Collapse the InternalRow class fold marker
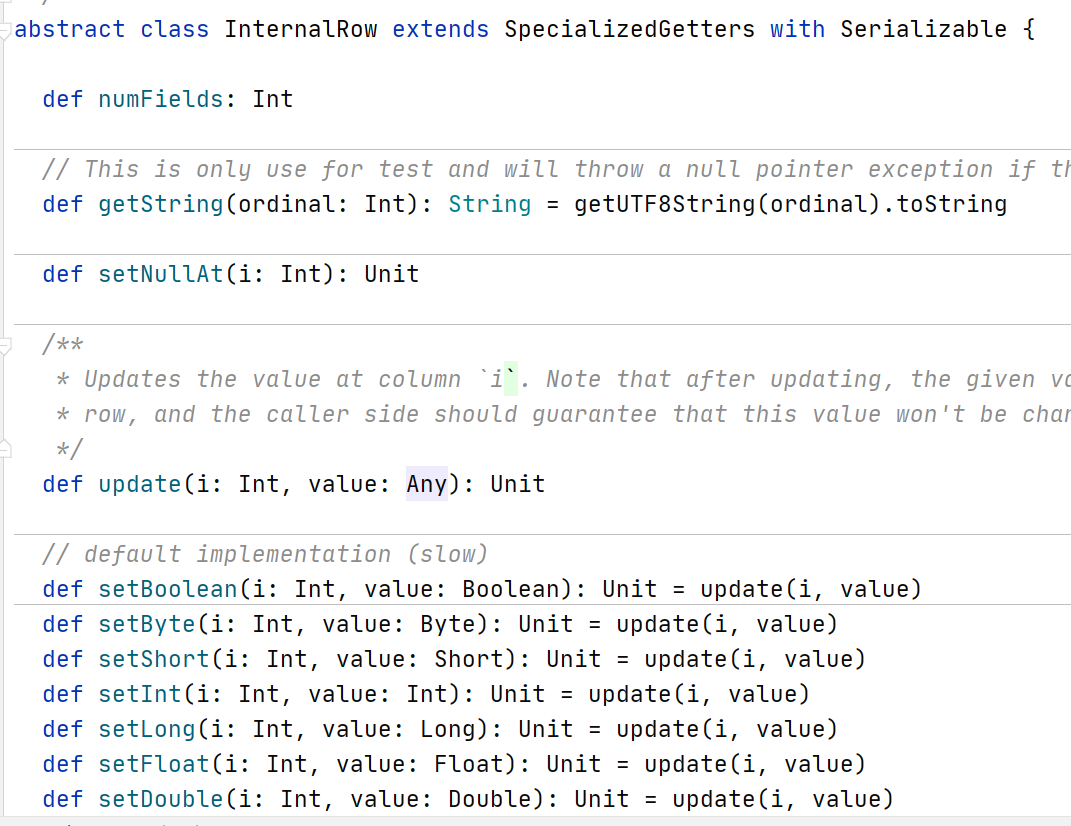 click(6, 29)
